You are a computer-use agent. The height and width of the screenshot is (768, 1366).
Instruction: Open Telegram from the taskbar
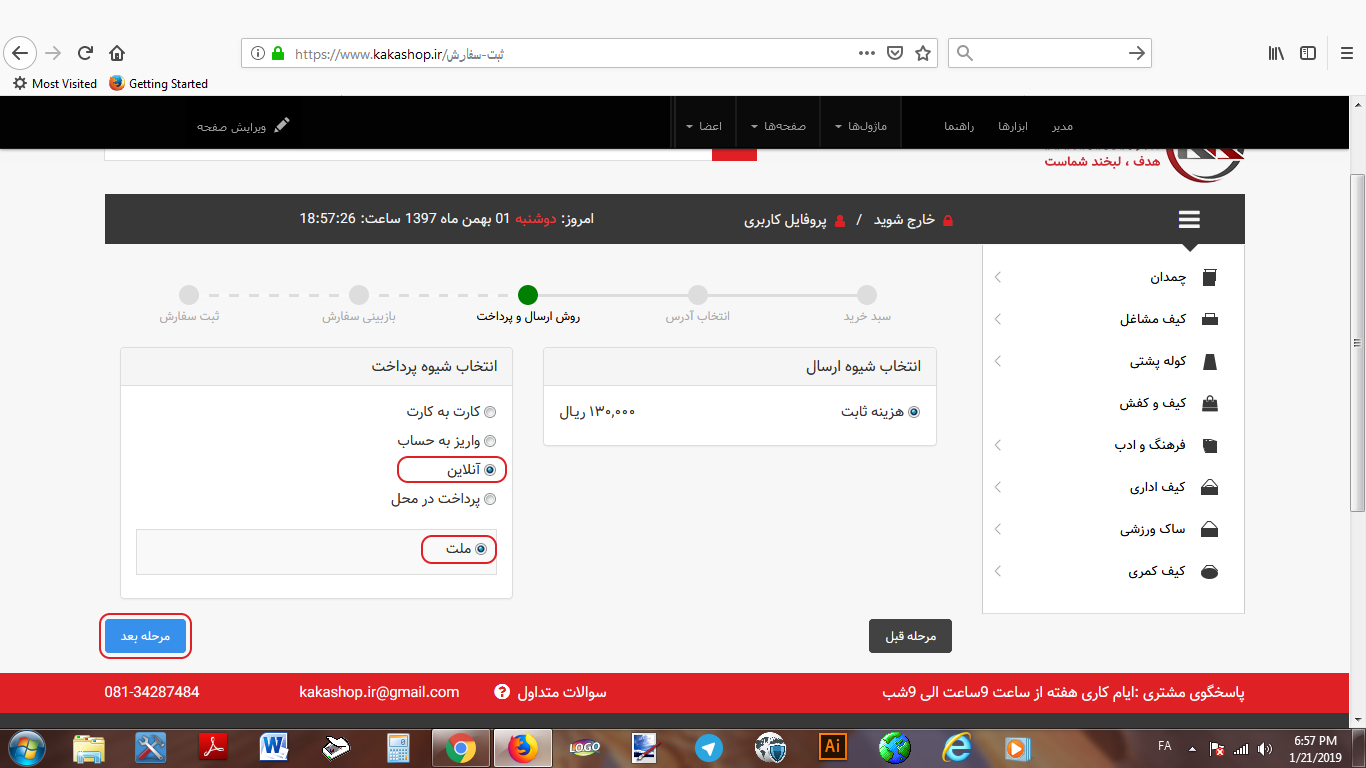tap(709, 747)
